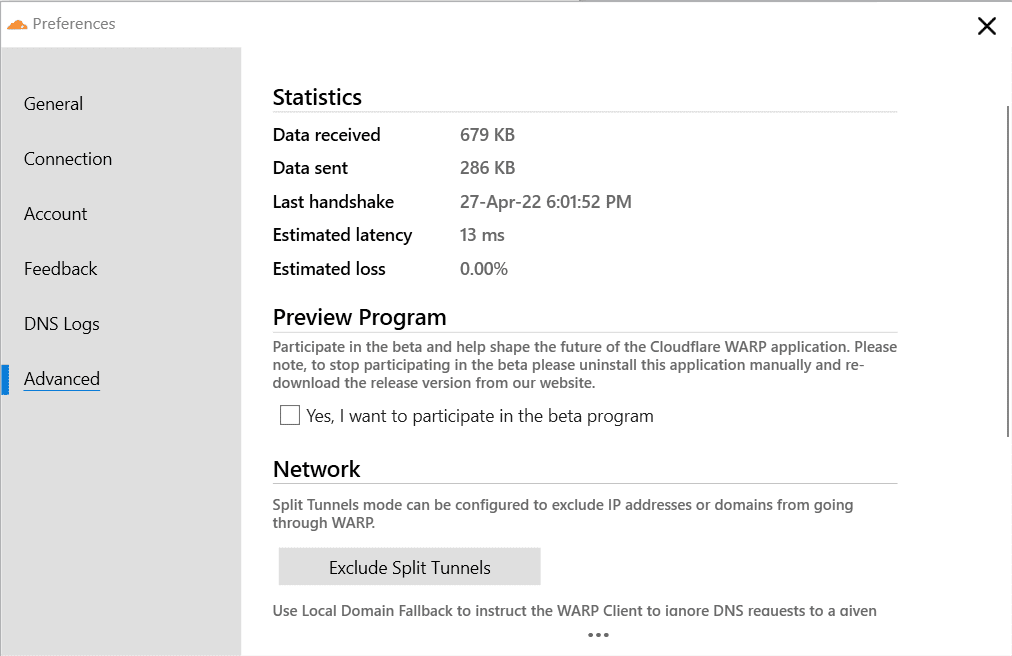Select the Last handshake timestamp value
Image resolution: width=1012 pixels, height=656 pixels.
tap(545, 202)
